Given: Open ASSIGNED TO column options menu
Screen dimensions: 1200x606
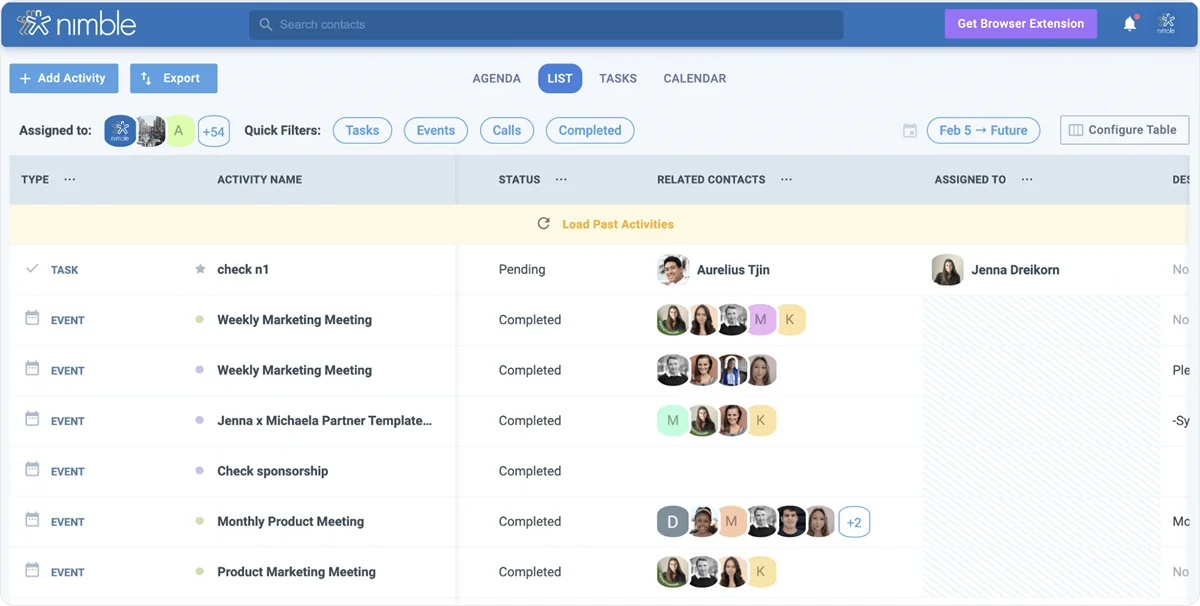Looking at the screenshot, I should [1027, 180].
